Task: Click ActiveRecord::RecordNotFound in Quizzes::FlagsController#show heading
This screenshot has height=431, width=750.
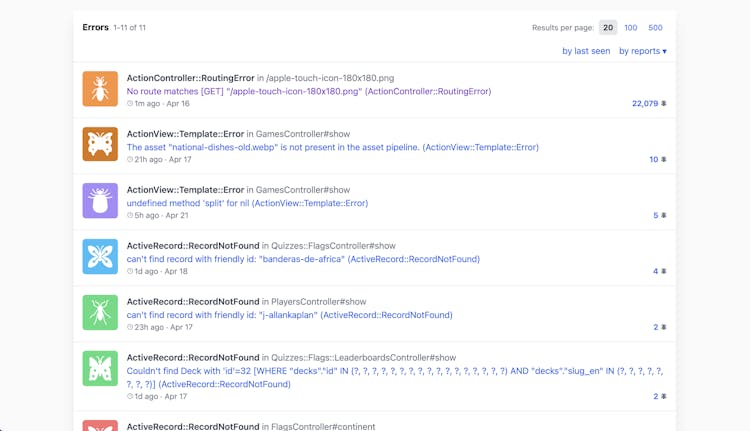Action: [261, 246]
